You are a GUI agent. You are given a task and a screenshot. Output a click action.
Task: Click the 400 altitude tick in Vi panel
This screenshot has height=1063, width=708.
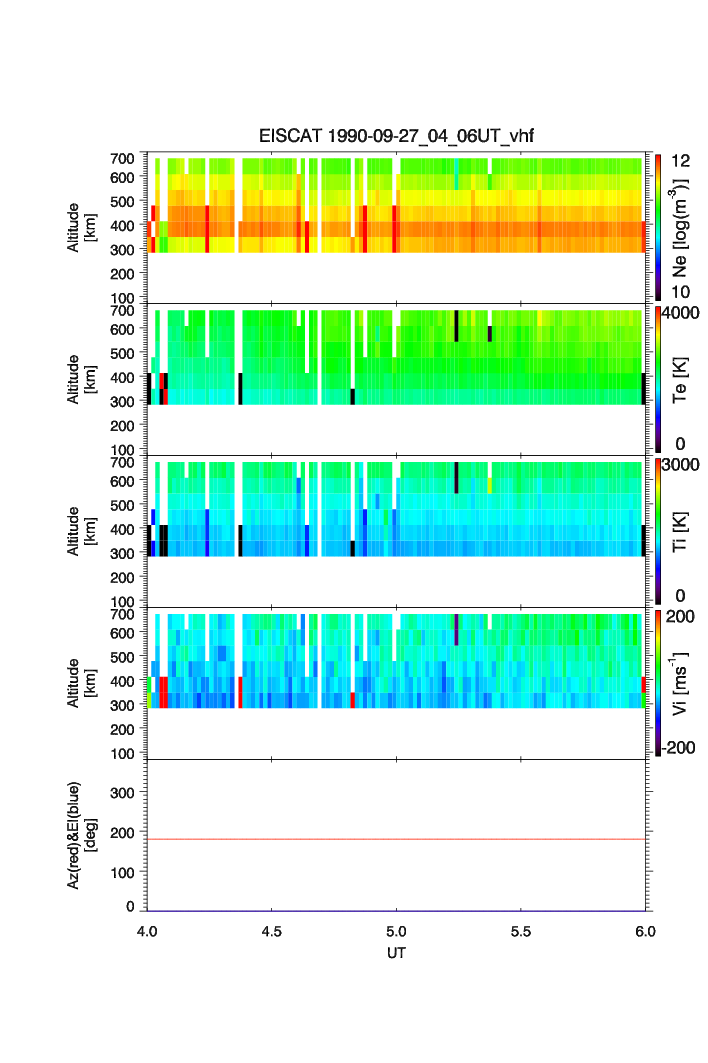tap(122, 681)
